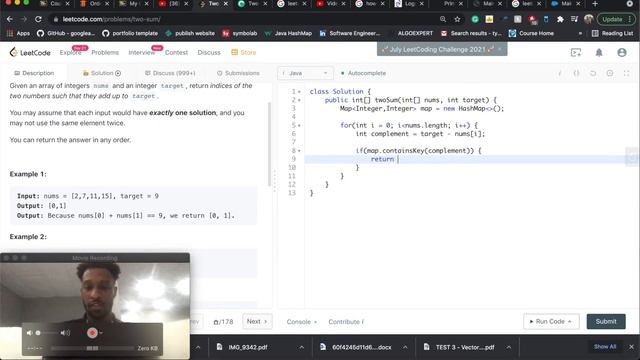
Task: Open the Submissions tab
Action: point(238,73)
